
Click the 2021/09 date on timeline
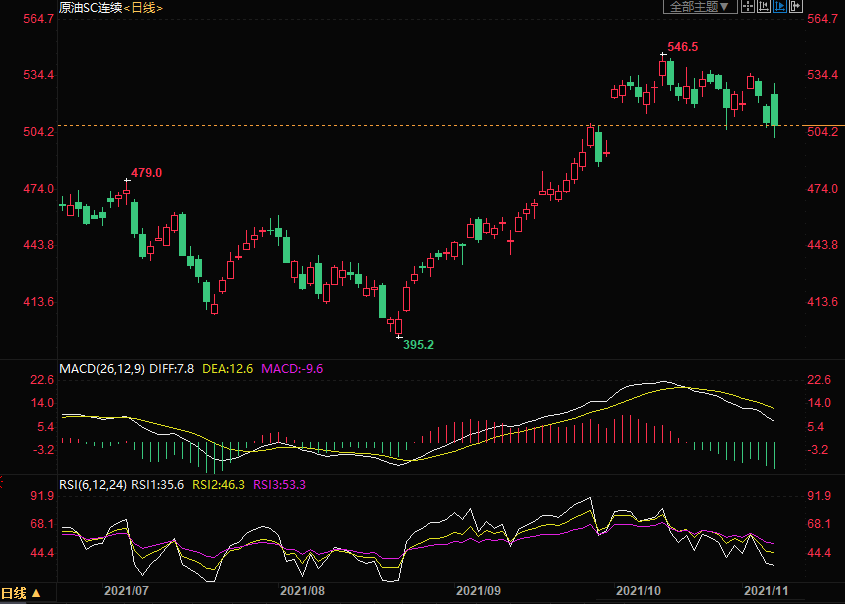(478, 591)
